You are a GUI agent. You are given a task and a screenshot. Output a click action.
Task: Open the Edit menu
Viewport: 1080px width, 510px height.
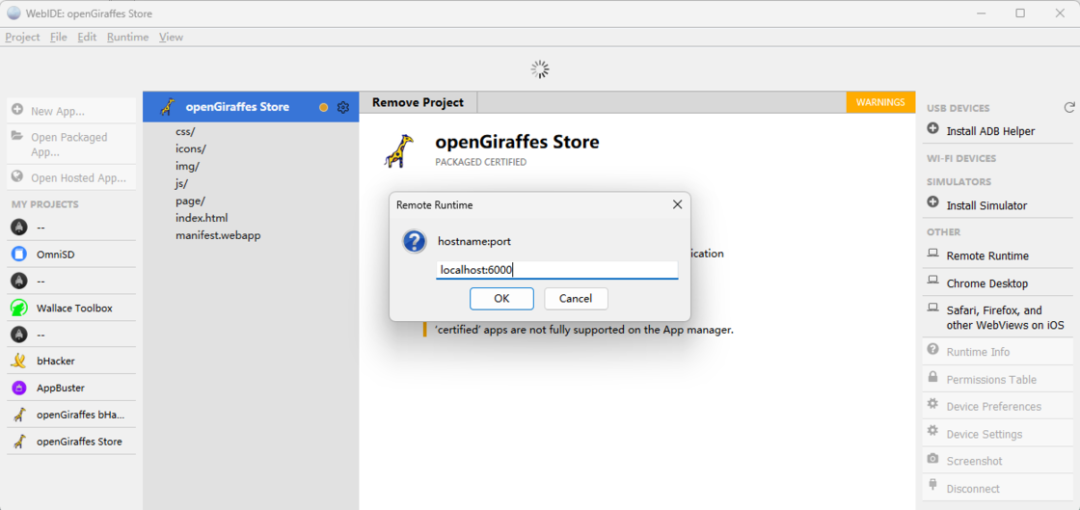87,37
